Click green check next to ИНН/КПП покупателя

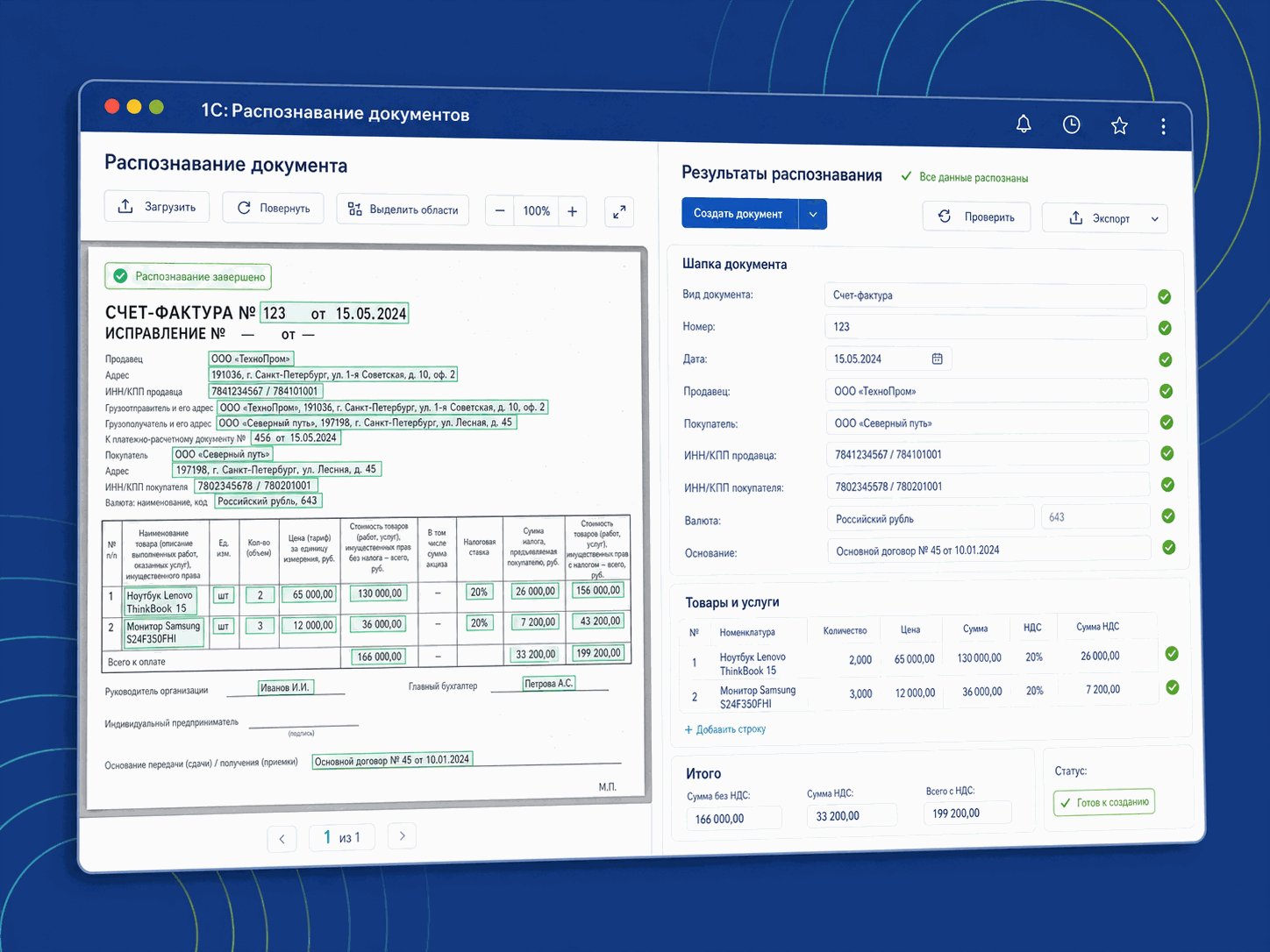[1167, 485]
